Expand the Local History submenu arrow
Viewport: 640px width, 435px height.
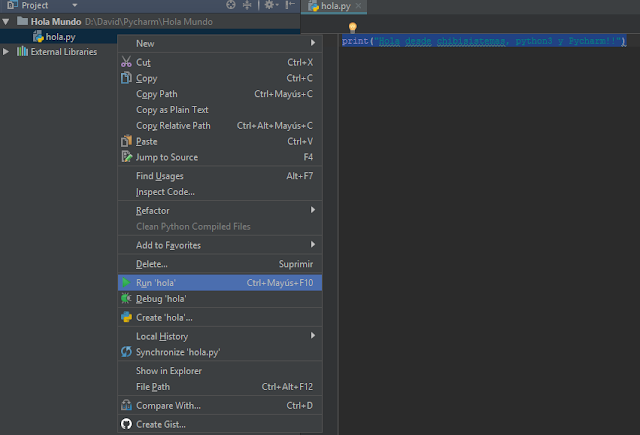[x=313, y=335]
